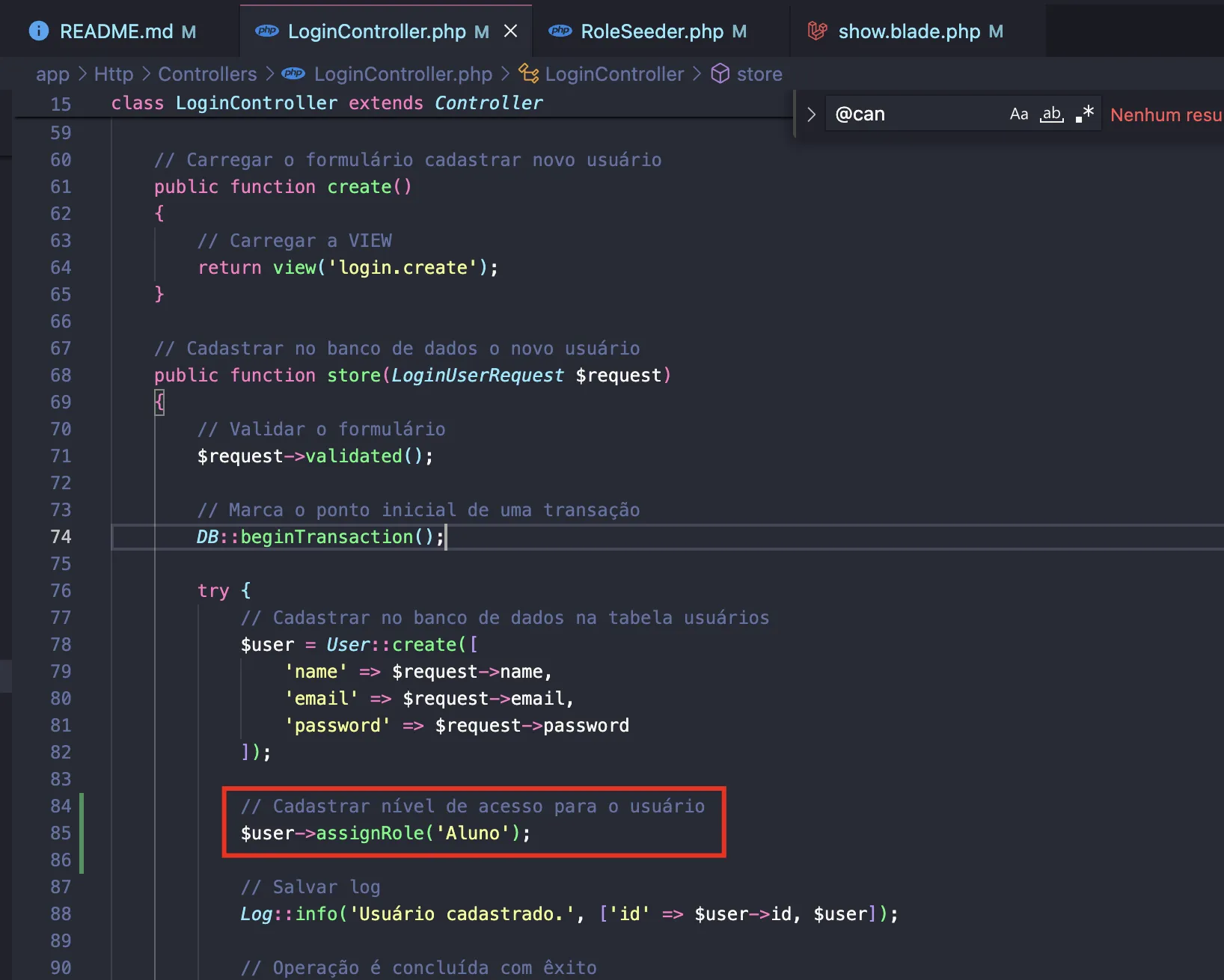The image size is (1224, 980).
Task: Open the Controllers breadcrumb dropdown
Action: pyautogui.click(x=207, y=74)
